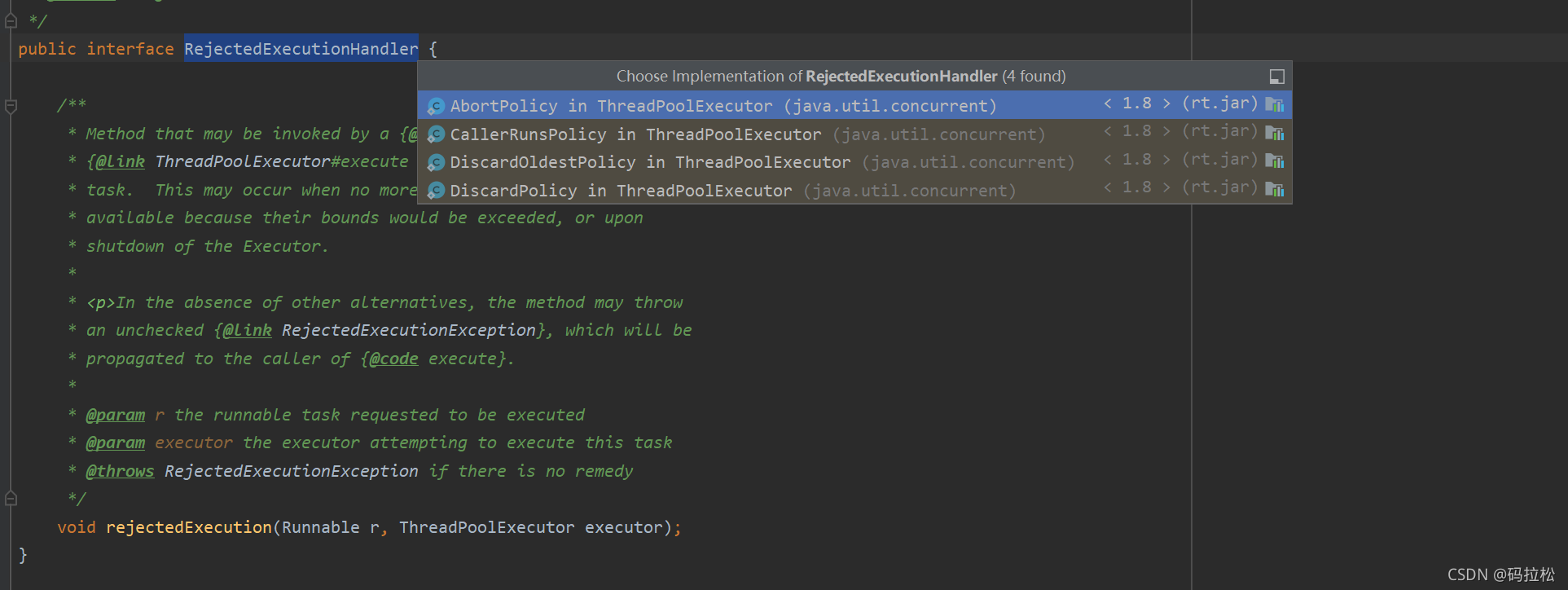Select CallerRunsPolicy implementation row
Viewport: 1568px width, 590px height.
pyautogui.click(x=854, y=134)
